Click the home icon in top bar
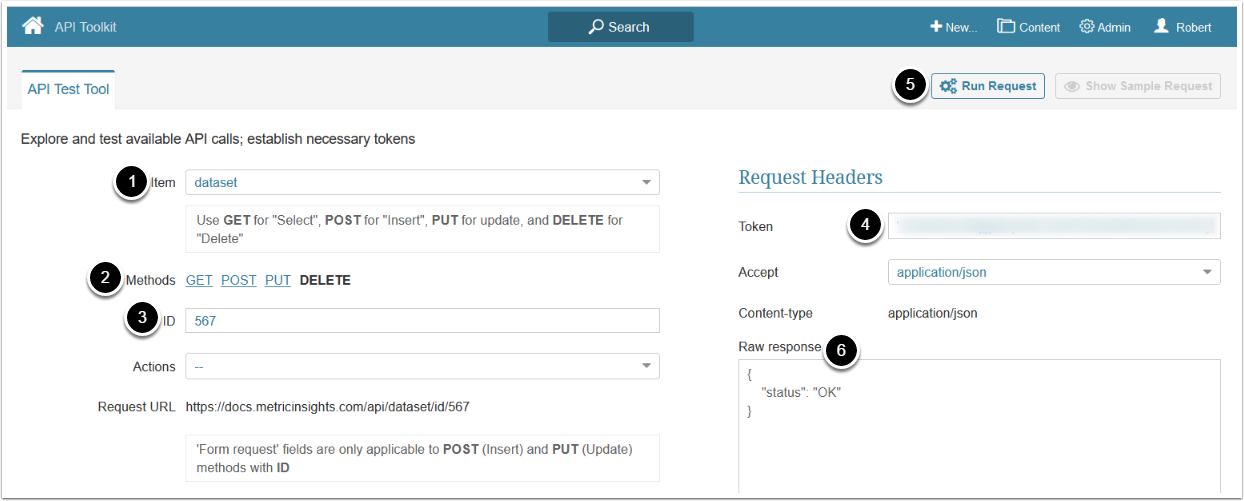Image resolution: width=1244 pixels, height=501 pixels. [33, 26]
